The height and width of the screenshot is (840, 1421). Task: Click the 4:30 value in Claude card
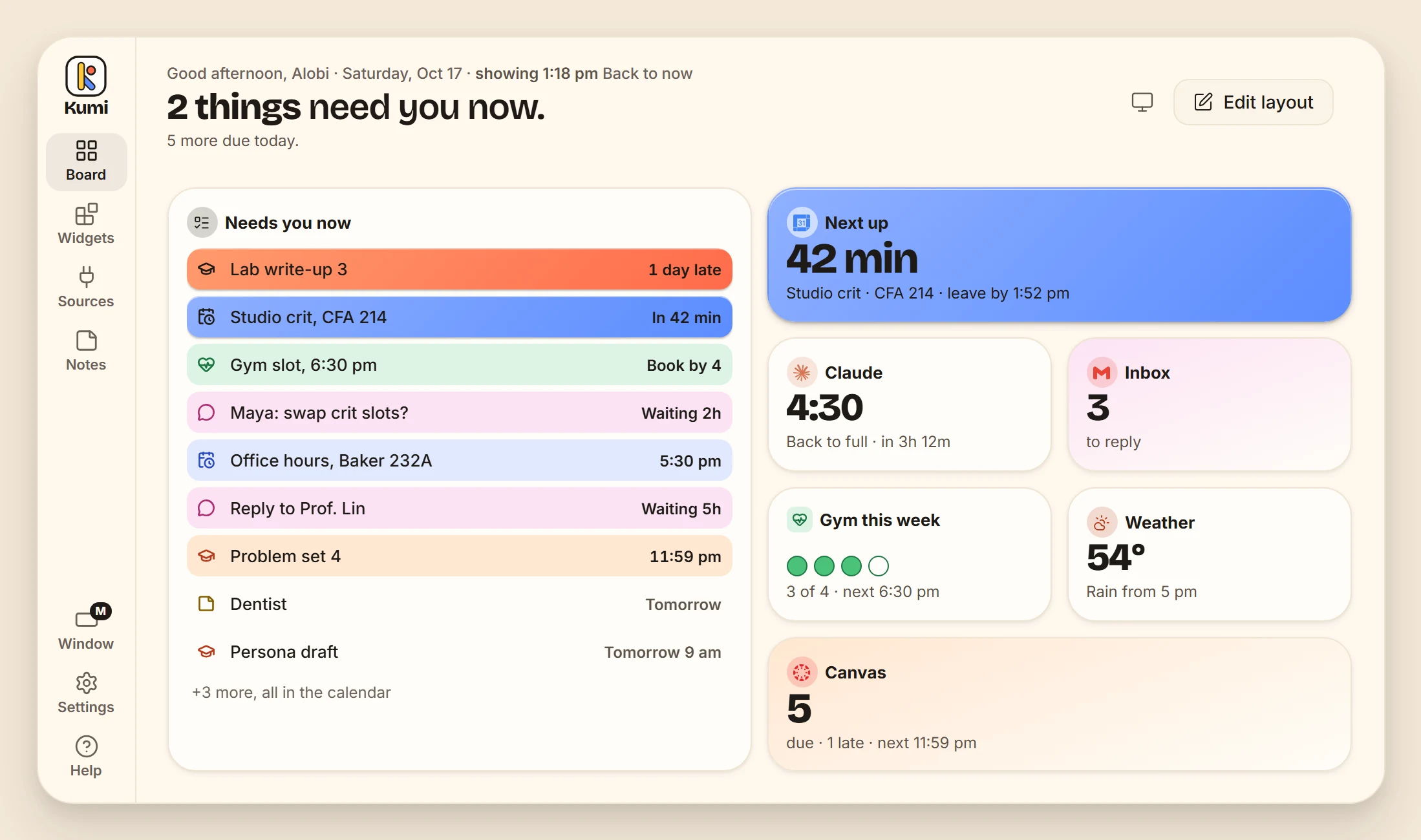(825, 408)
